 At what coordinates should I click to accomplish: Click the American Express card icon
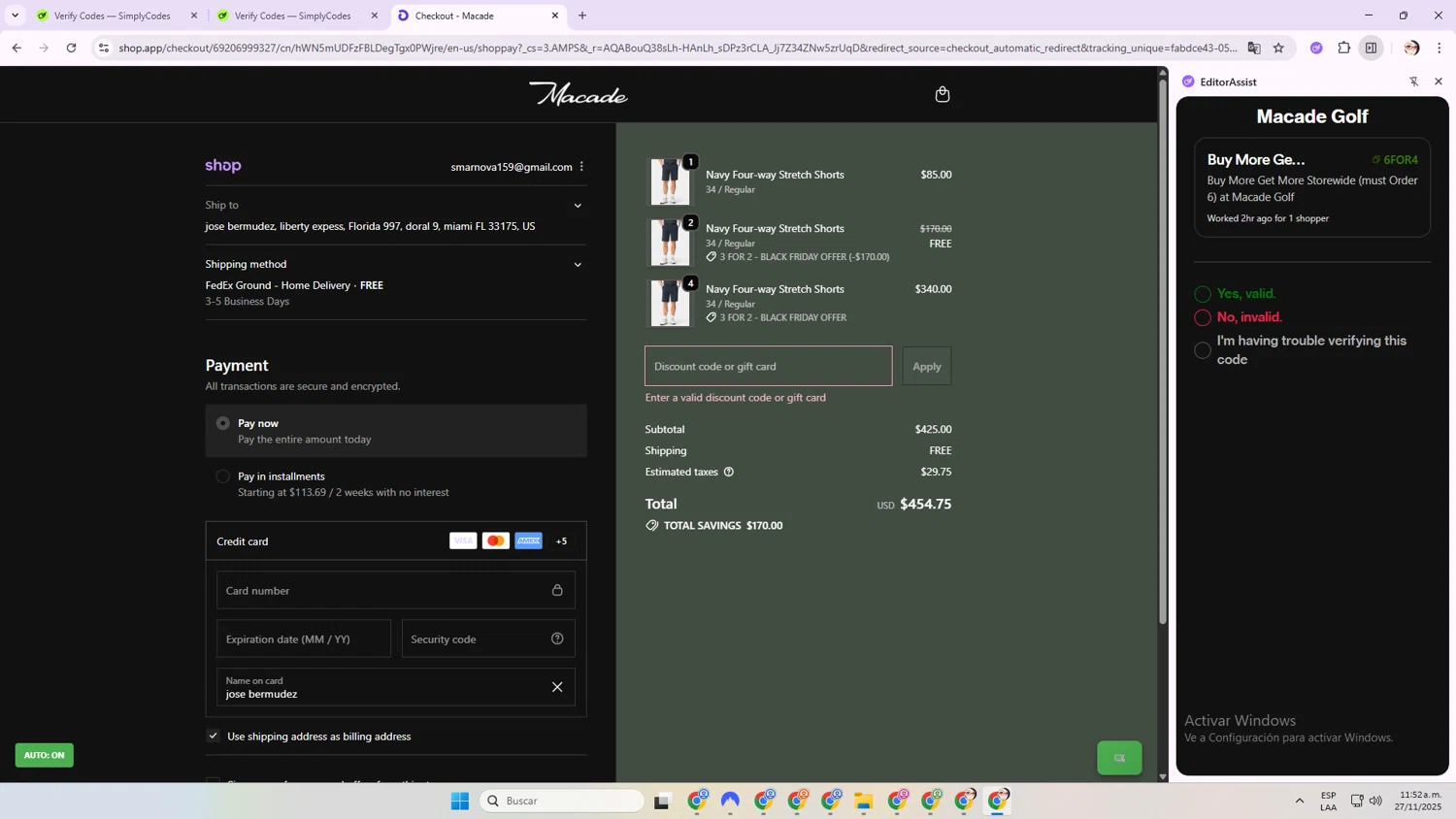(529, 541)
